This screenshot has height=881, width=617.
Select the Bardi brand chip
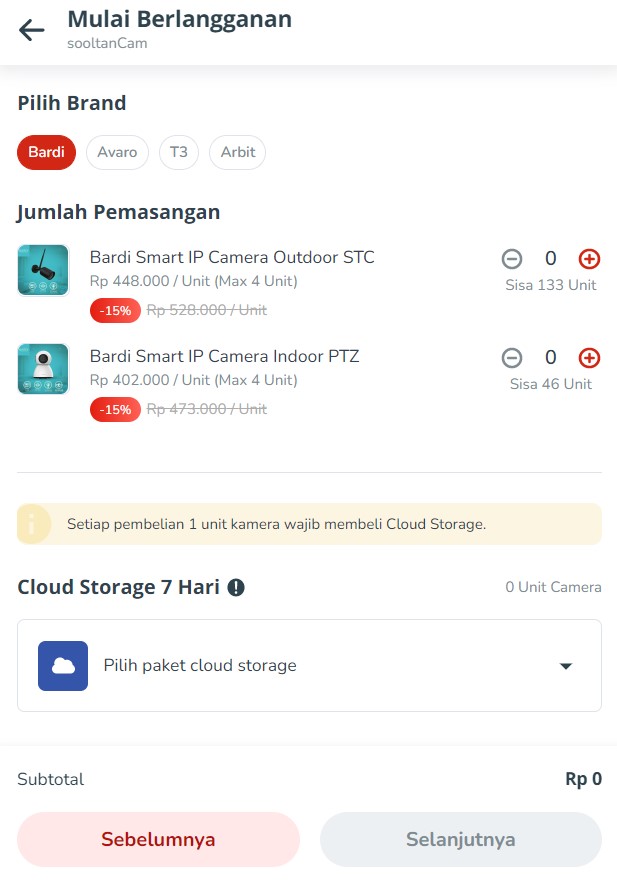point(46,152)
